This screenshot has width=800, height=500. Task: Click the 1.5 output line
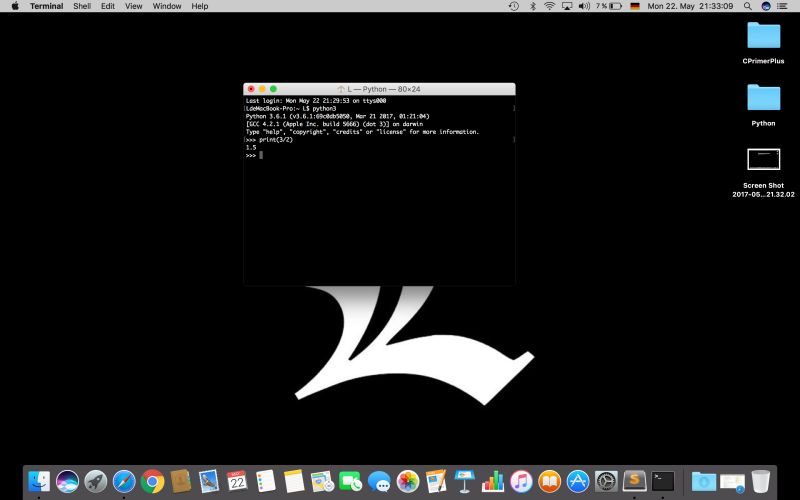[x=251, y=147]
